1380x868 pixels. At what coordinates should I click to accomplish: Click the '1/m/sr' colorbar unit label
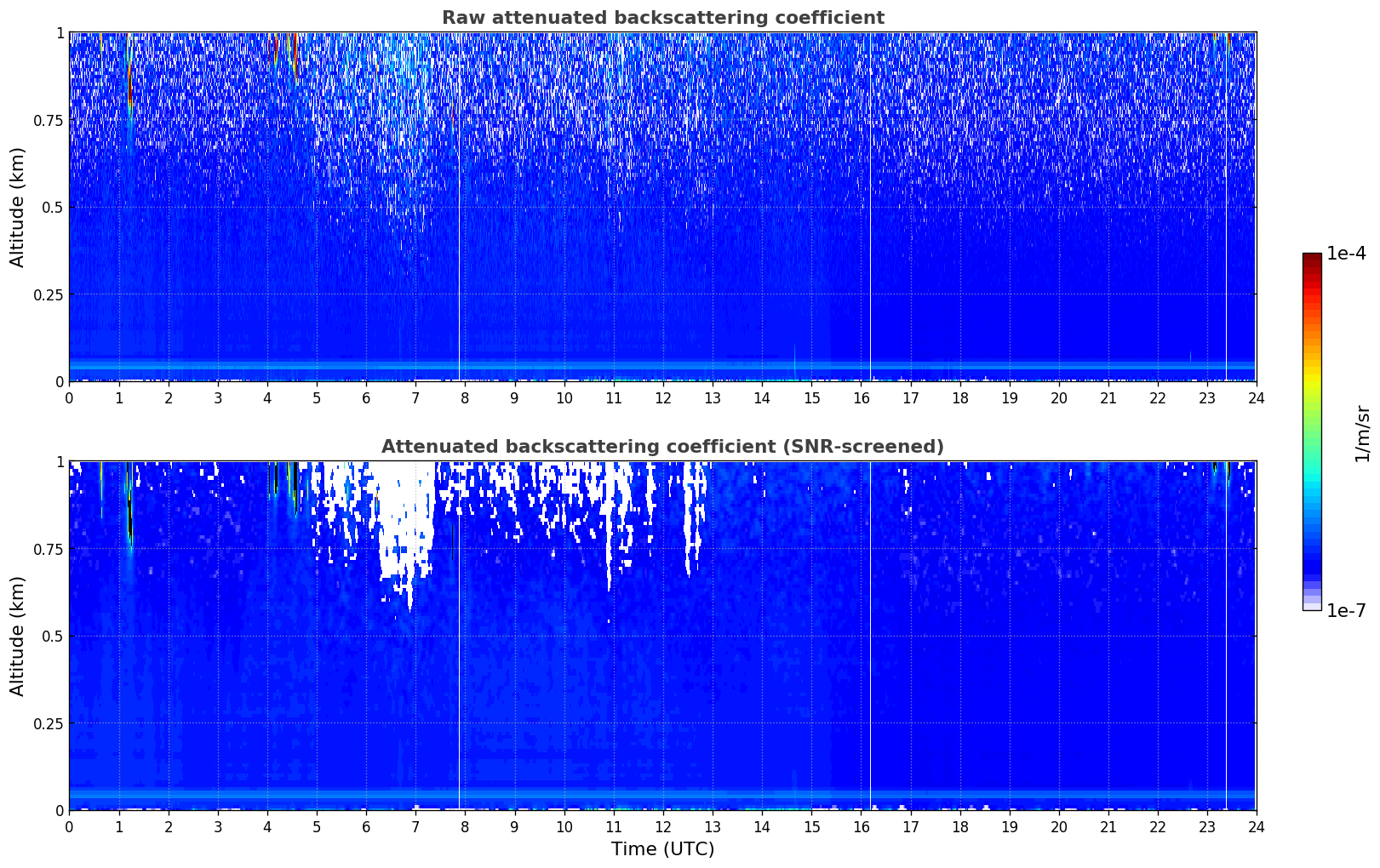(x=1362, y=432)
